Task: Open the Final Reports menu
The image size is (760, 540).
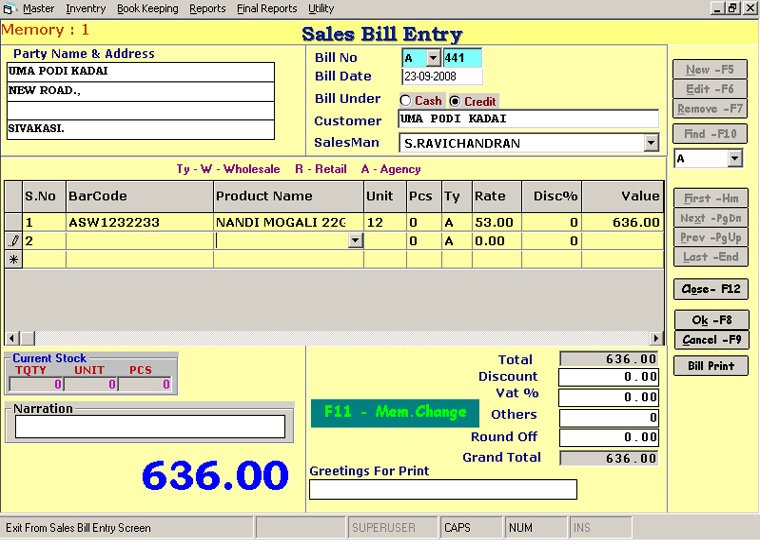Action: click(266, 8)
